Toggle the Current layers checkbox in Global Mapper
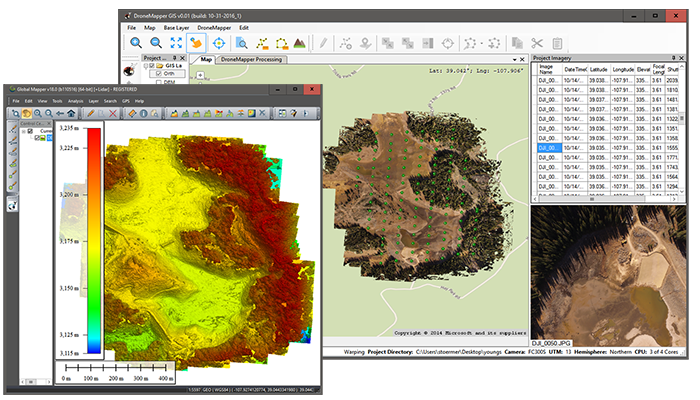700x400 pixels. (30, 131)
